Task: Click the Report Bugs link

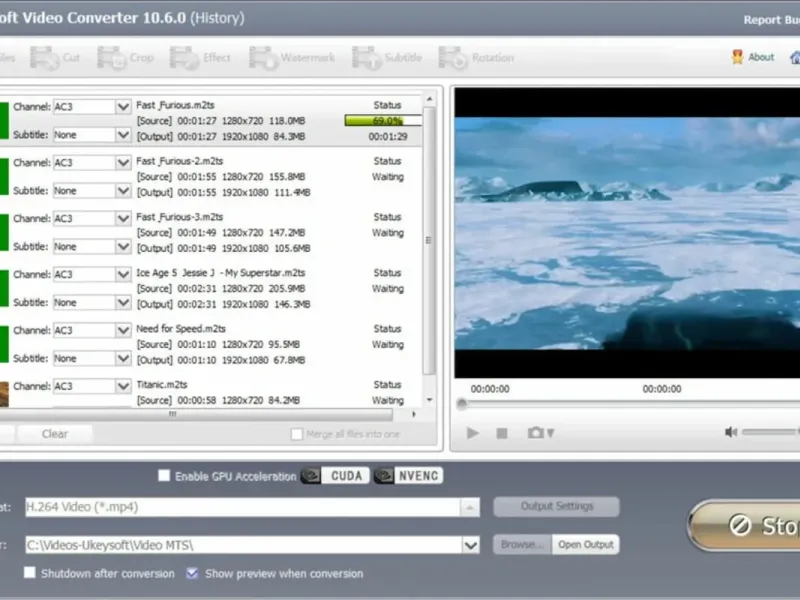Action: pyautogui.click(x=771, y=19)
